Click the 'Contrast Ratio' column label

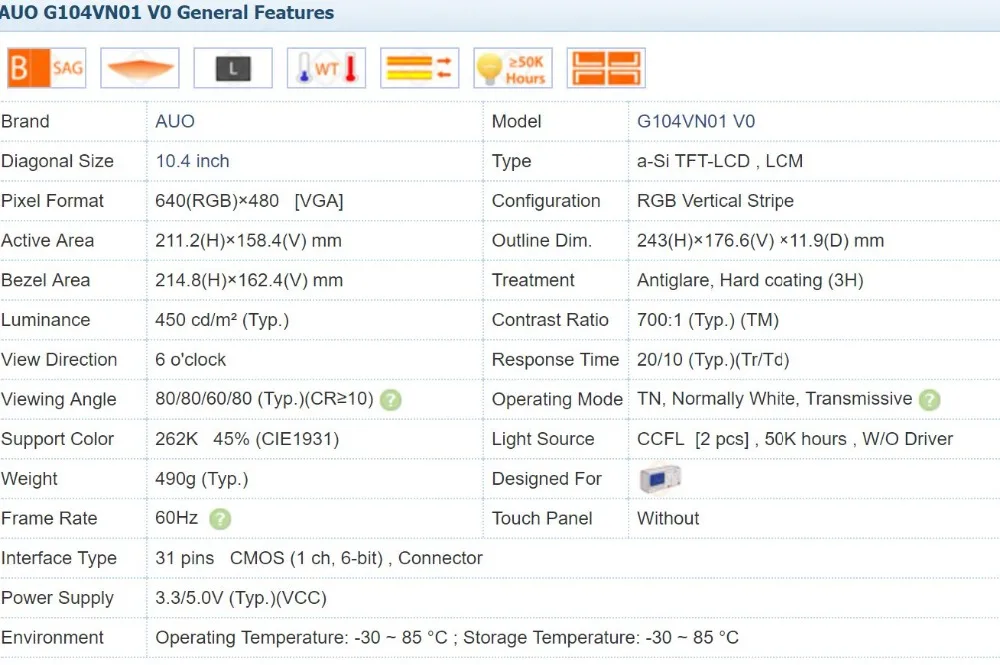click(x=550, y=319)
